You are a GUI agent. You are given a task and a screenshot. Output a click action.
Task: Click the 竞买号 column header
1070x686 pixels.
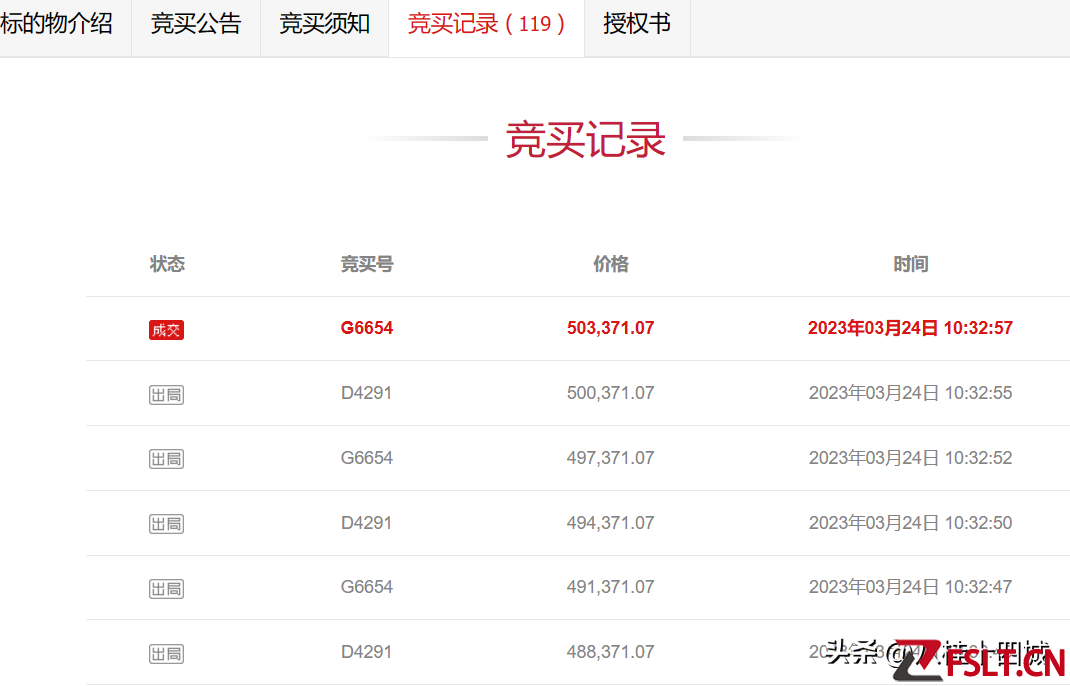coord(367,264)
